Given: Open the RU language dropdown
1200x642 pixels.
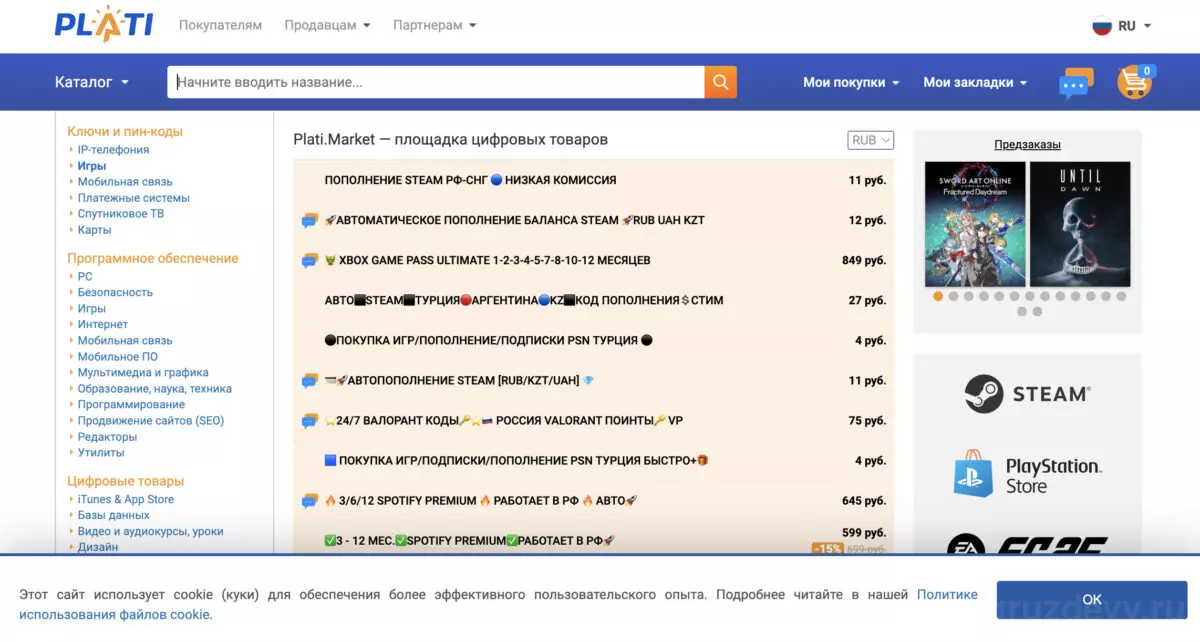Looking at the screenshot, I should click(1134, 26).
